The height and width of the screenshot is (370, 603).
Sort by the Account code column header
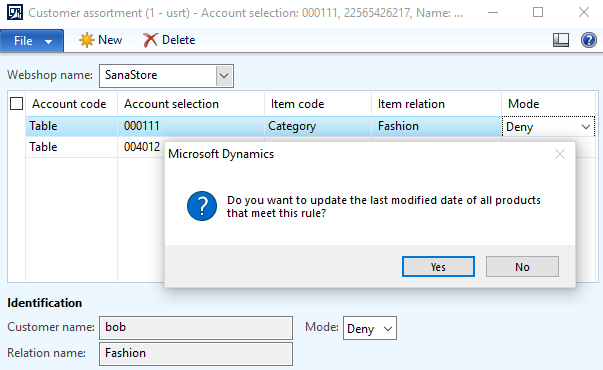pyautogui.click(x=72, y=104)
